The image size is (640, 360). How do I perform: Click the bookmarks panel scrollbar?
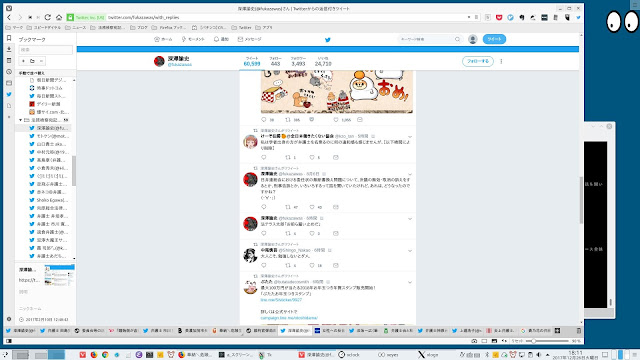74,171
